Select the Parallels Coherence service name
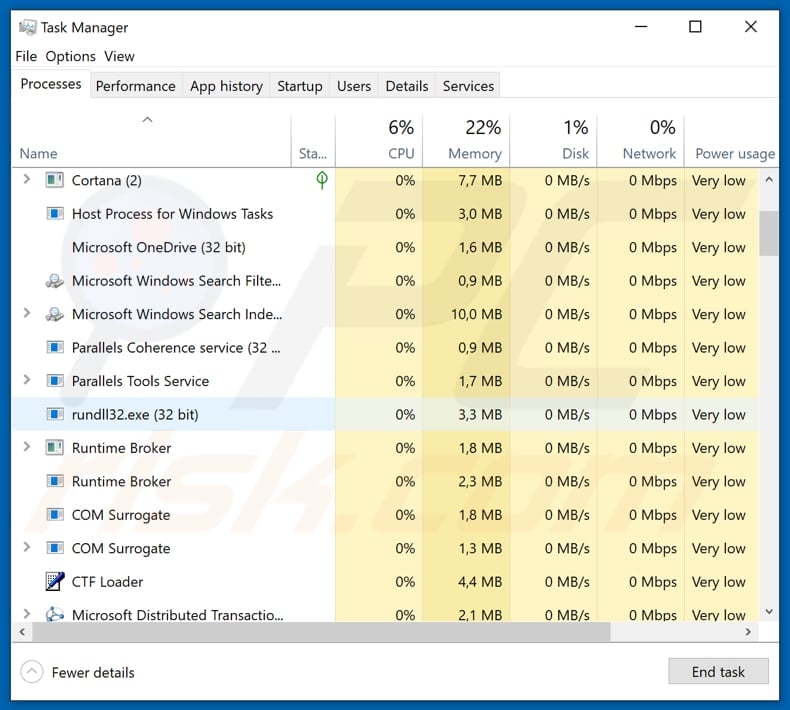 click(176, 348)
